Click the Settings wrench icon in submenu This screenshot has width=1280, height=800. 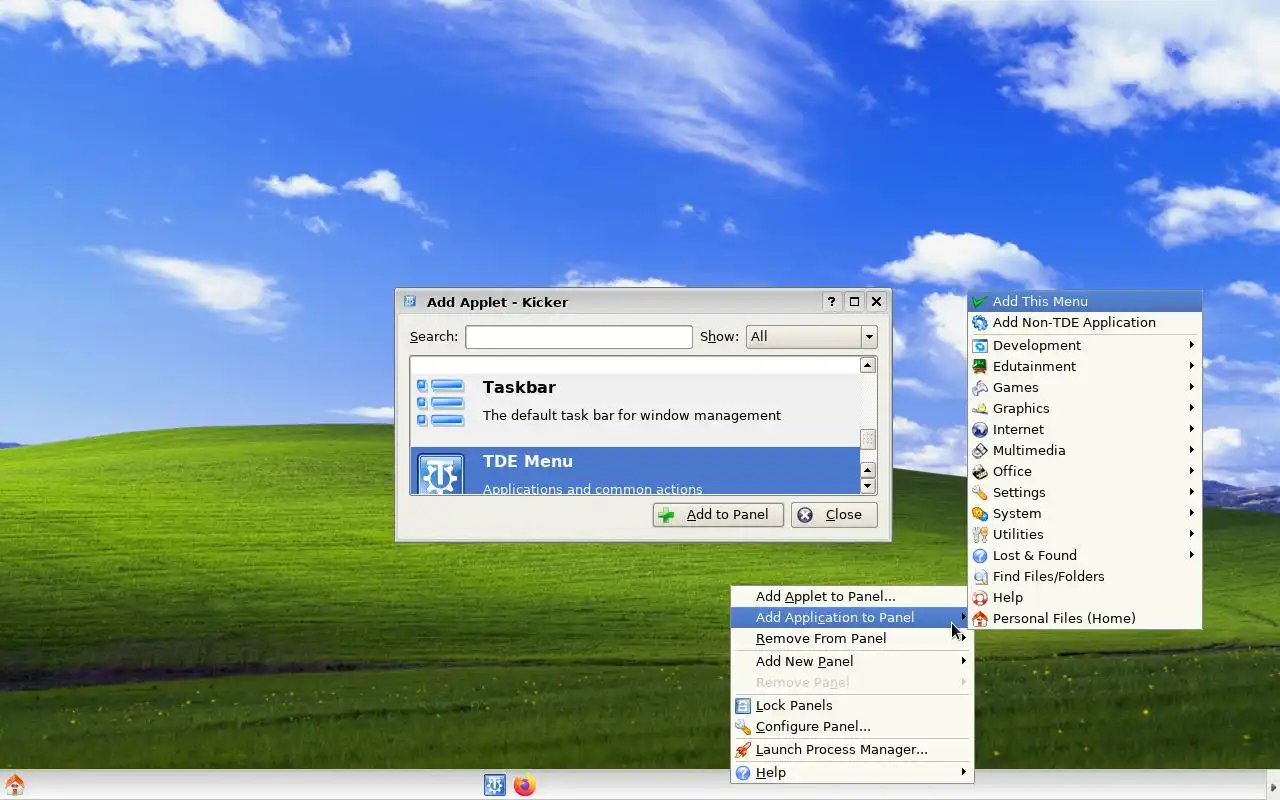coord(980,493)
